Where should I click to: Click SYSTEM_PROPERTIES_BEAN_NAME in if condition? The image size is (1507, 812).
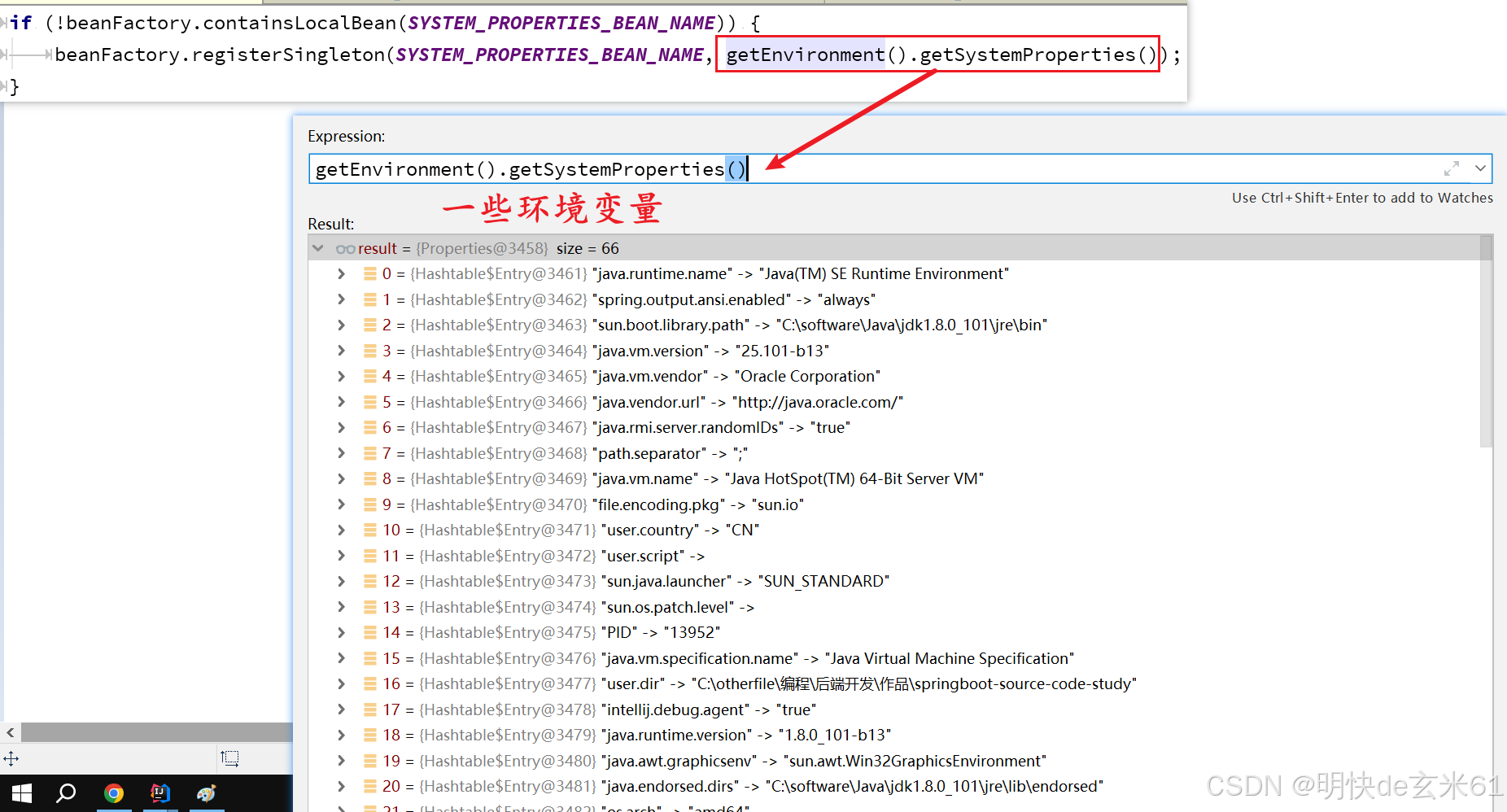561,23
